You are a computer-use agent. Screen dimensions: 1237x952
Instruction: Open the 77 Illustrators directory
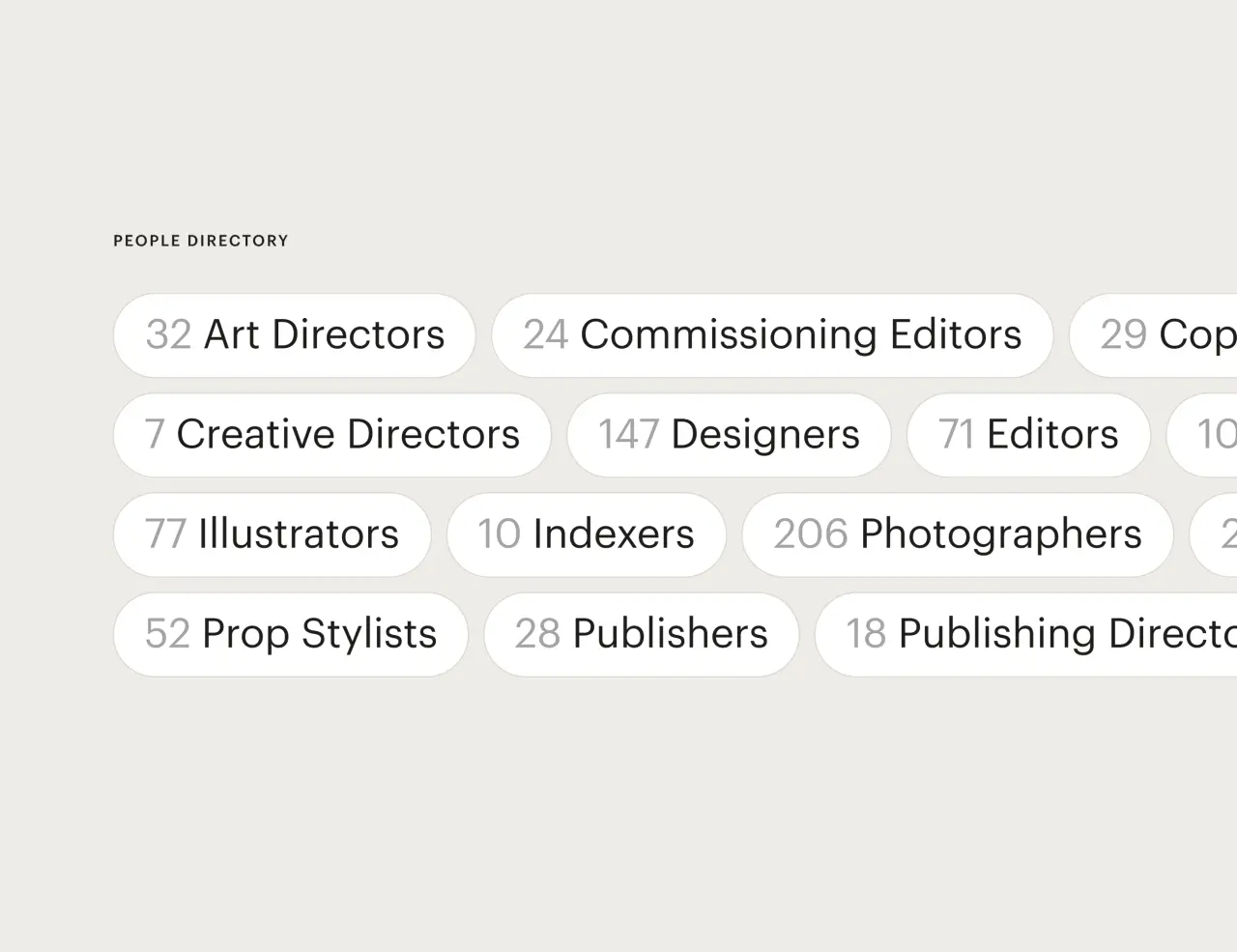point(272,534)
